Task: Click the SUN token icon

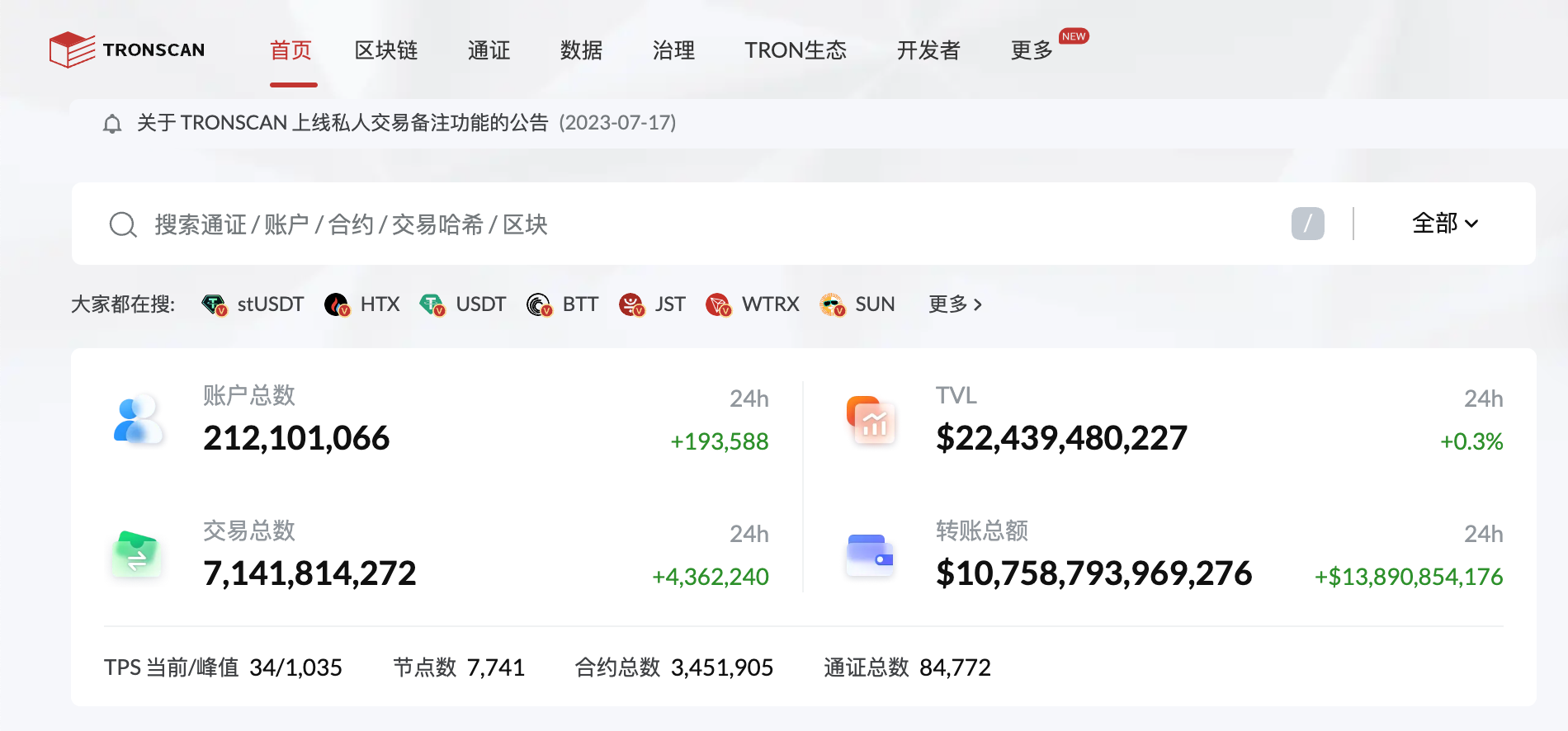Action: (832, 305)
